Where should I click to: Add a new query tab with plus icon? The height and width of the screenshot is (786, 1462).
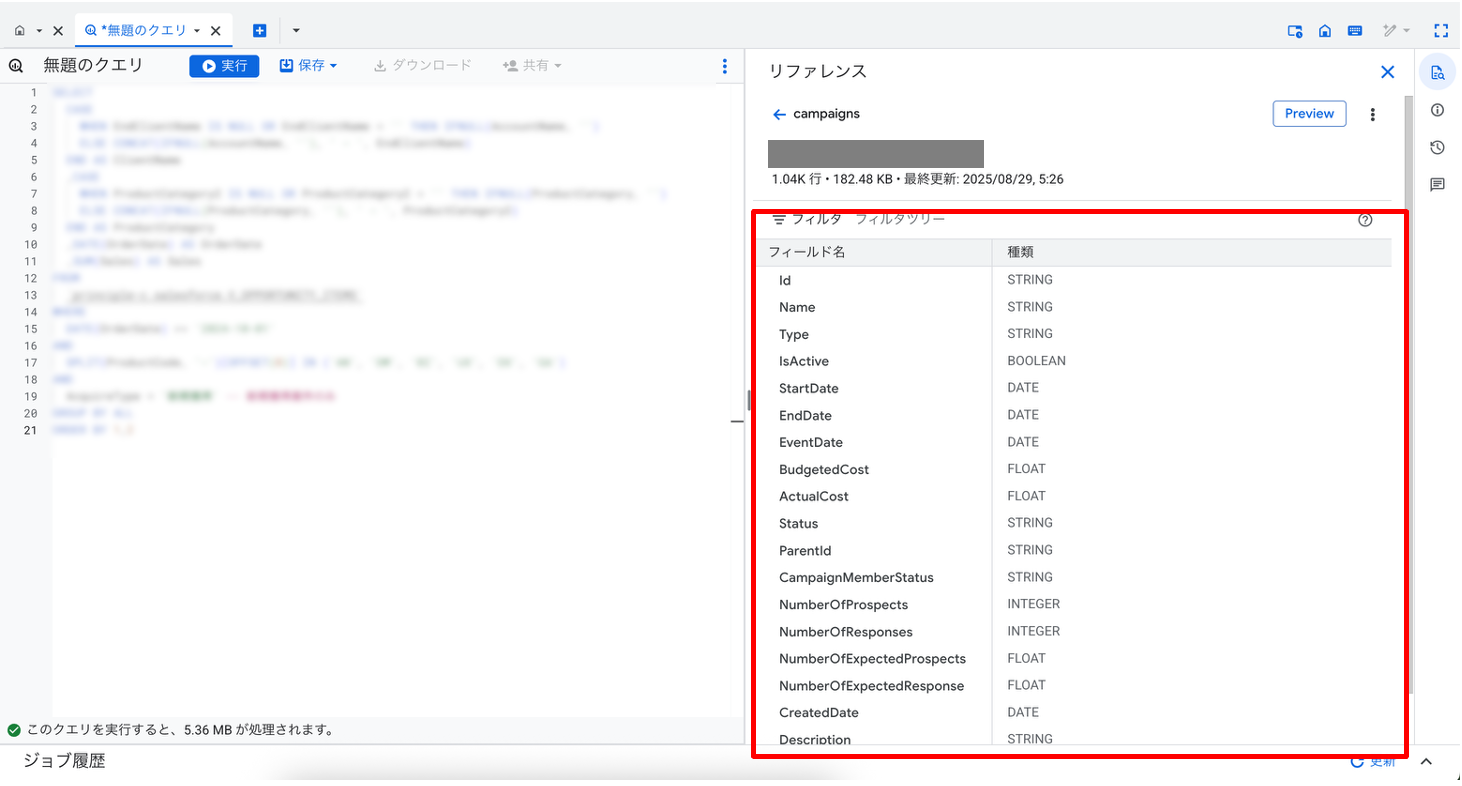(x=259, y=31)
